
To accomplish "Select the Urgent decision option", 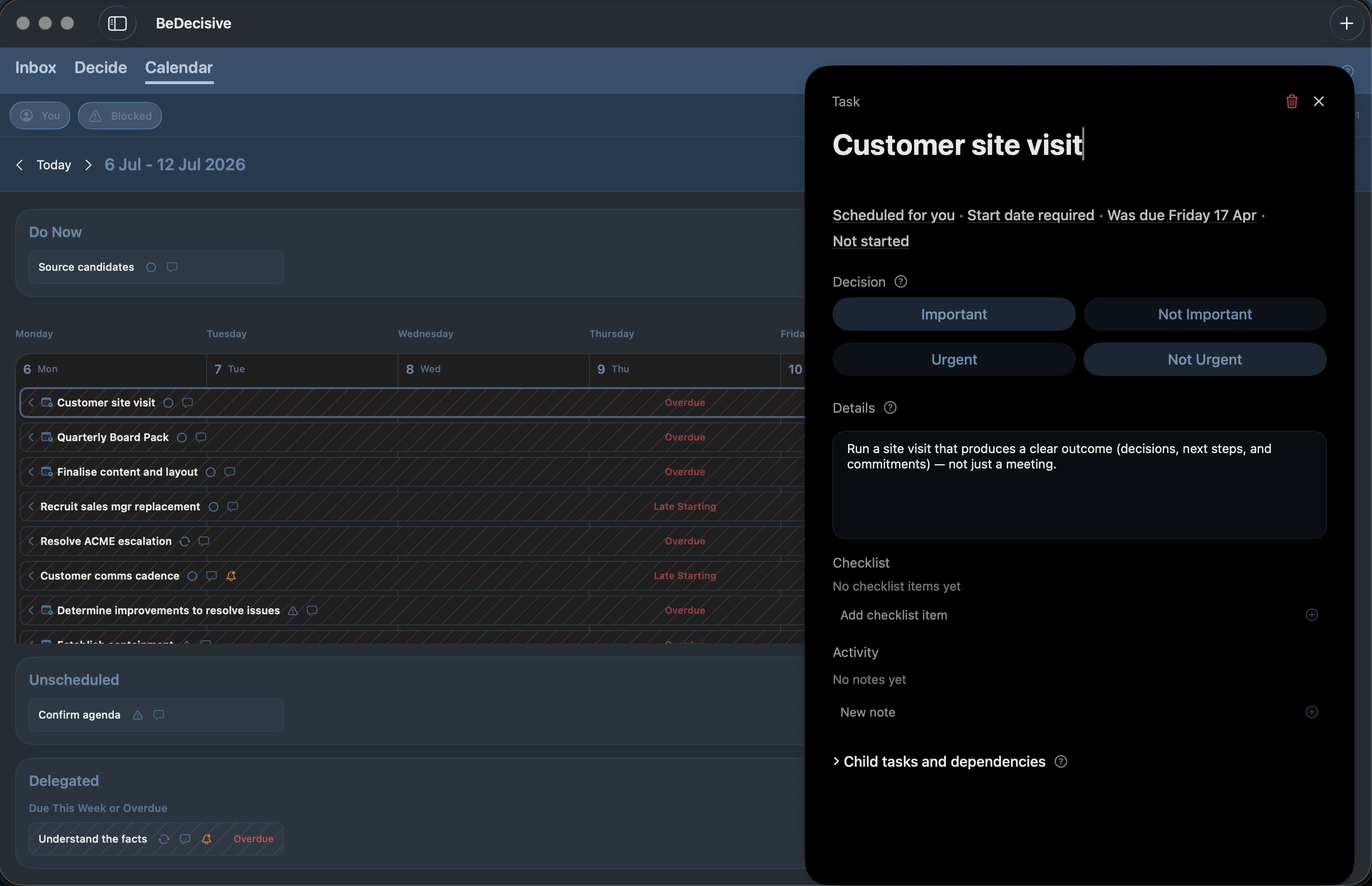I will pyautogui.click(x=953, y=360).
